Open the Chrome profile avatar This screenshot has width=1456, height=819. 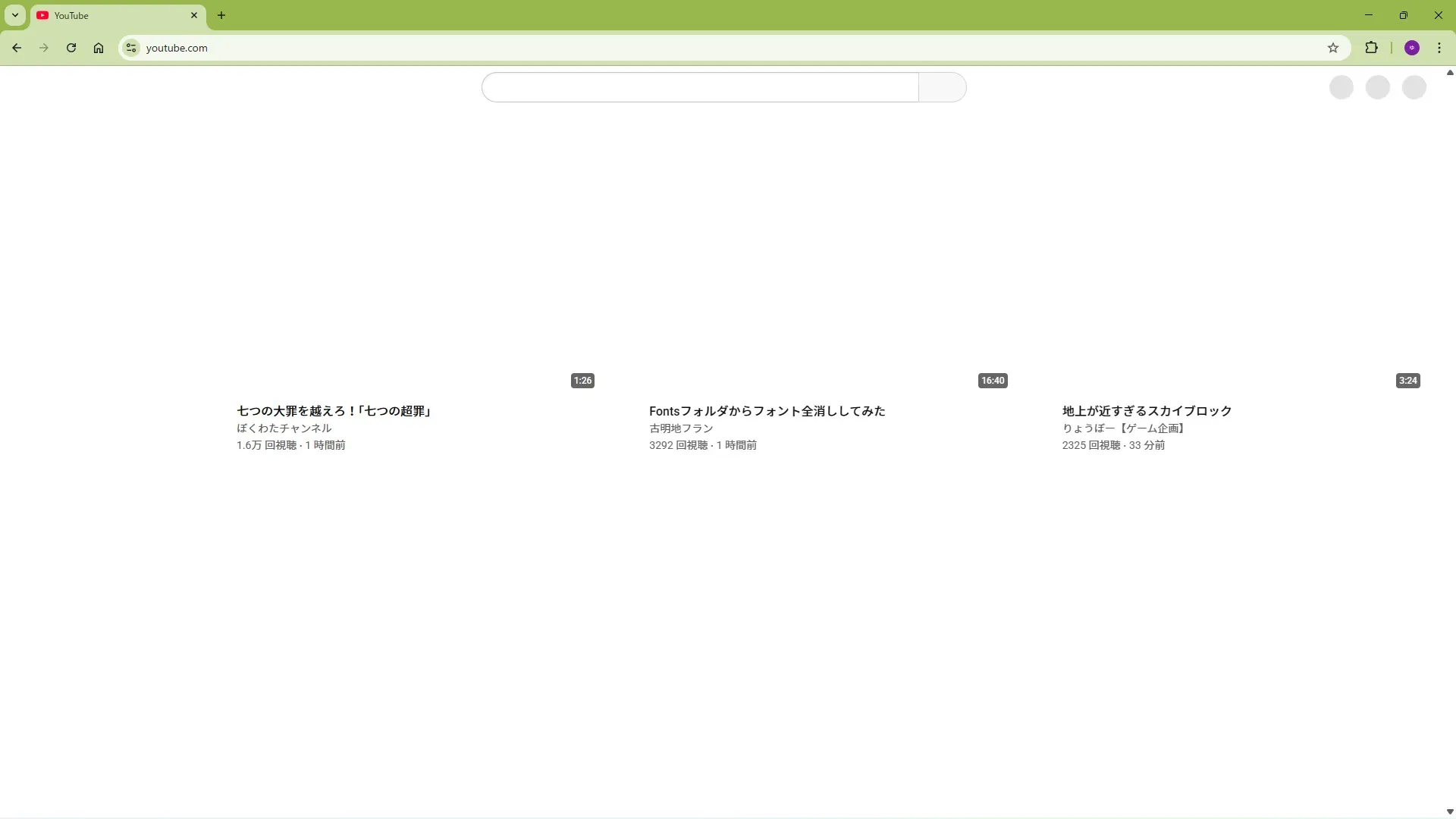[x=1412, y=48]
